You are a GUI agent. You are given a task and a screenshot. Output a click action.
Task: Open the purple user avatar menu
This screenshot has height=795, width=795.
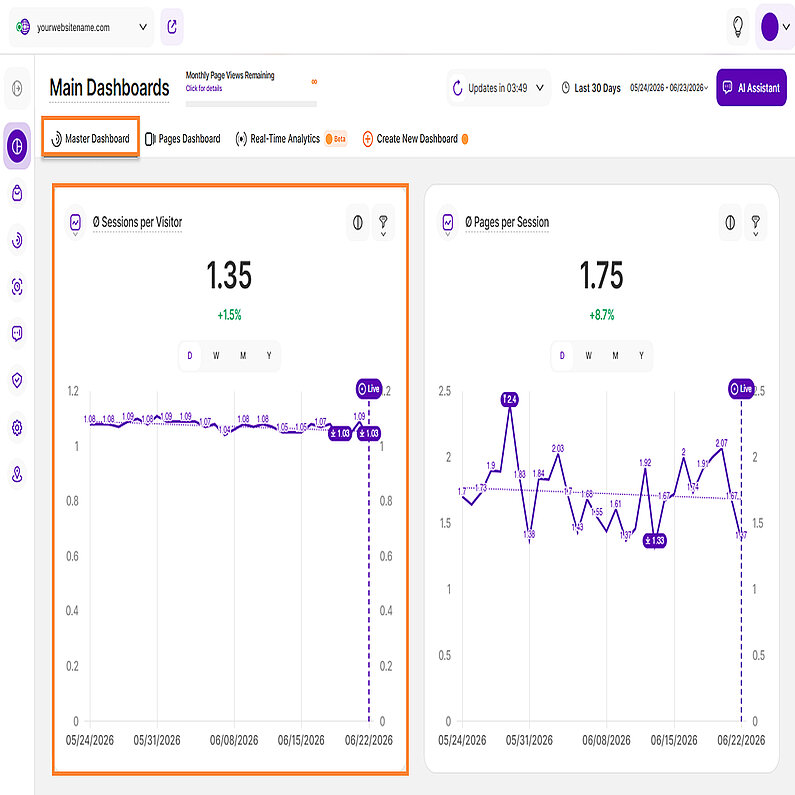[x=769, y=27]
